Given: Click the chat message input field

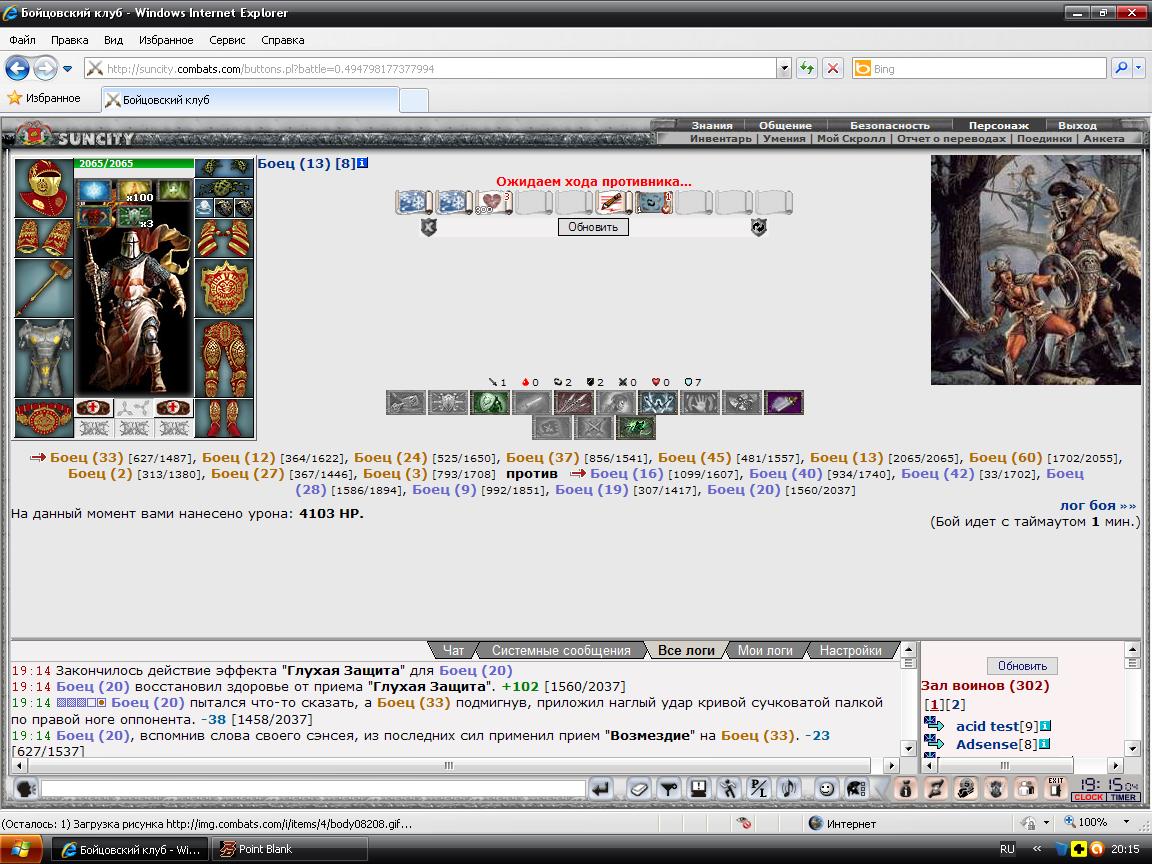Looking at the screenshot, I should click(314, 789).
